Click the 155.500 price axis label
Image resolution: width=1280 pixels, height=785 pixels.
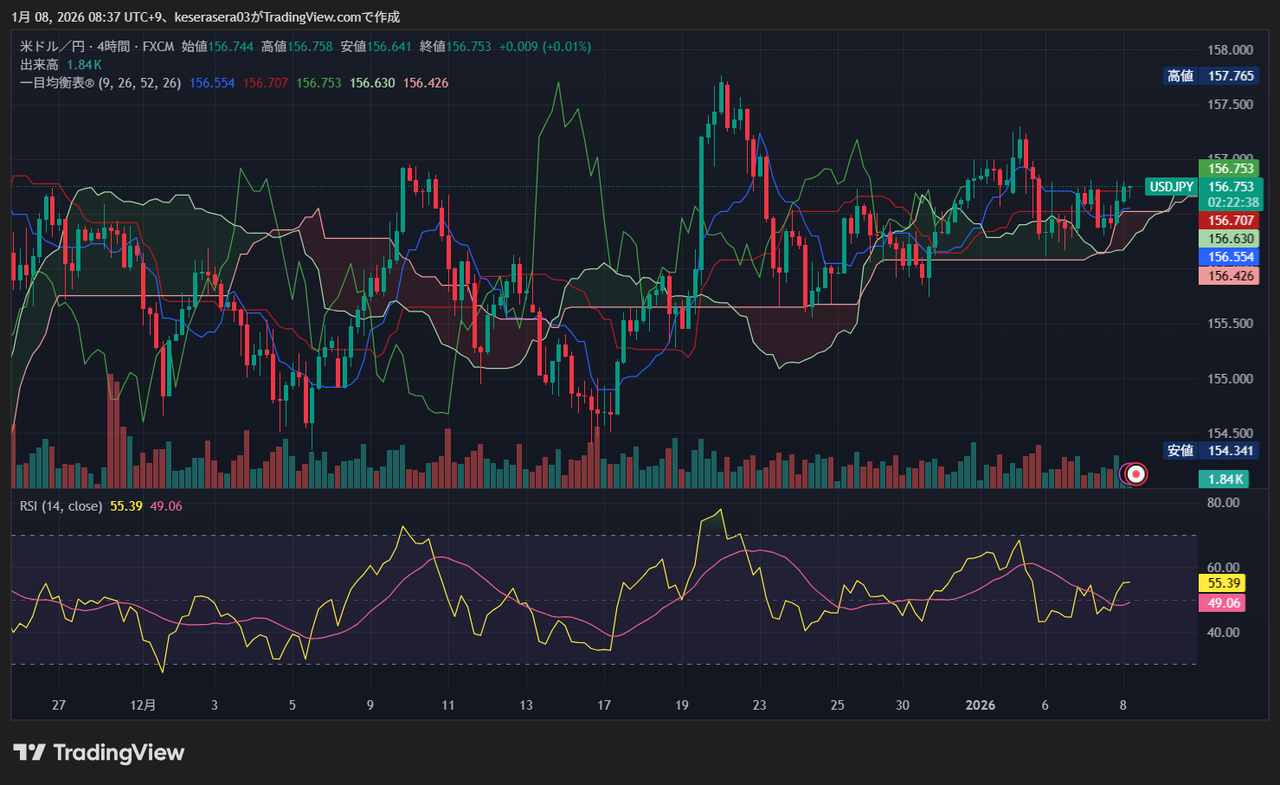[1231, 324]
